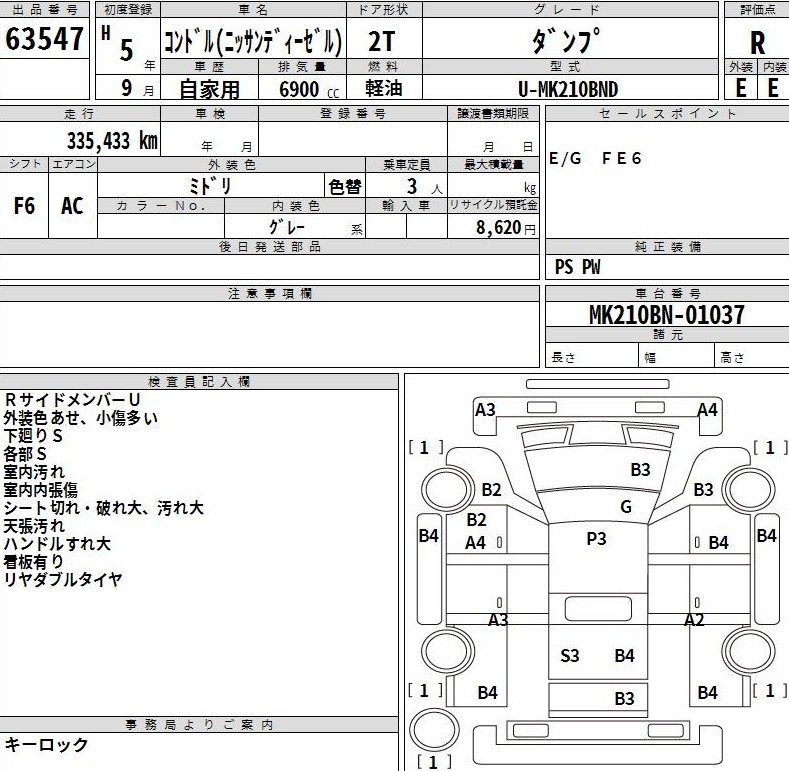The height and width of the screenshot is (771, 789).
Task: Click the 自家用 vehicle history value
Action: click(209, 90)
